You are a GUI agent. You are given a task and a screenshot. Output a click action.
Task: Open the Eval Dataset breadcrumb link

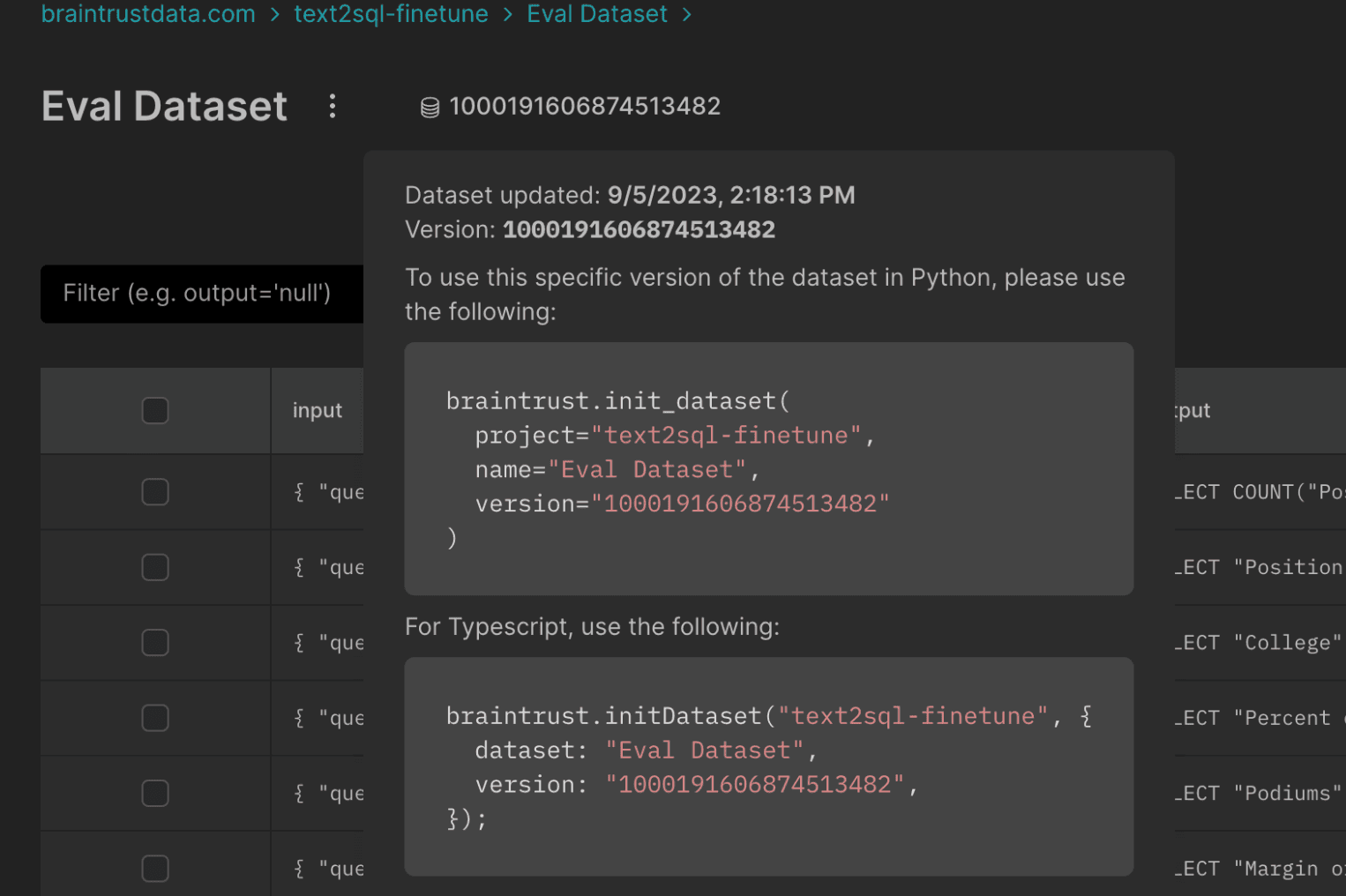pyautogui.click(x=597, y=14)
